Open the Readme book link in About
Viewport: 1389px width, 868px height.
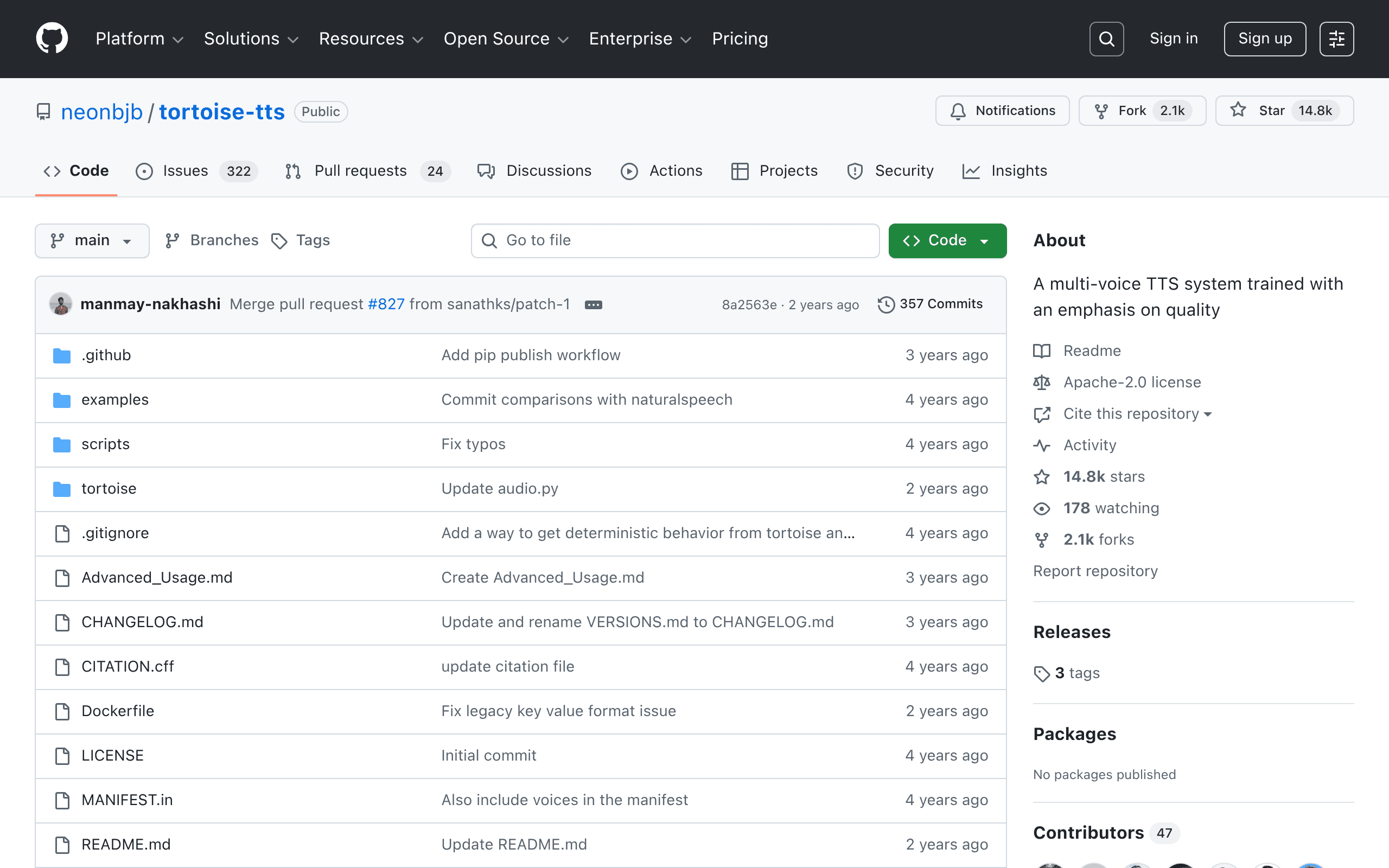click(1077, 351)
